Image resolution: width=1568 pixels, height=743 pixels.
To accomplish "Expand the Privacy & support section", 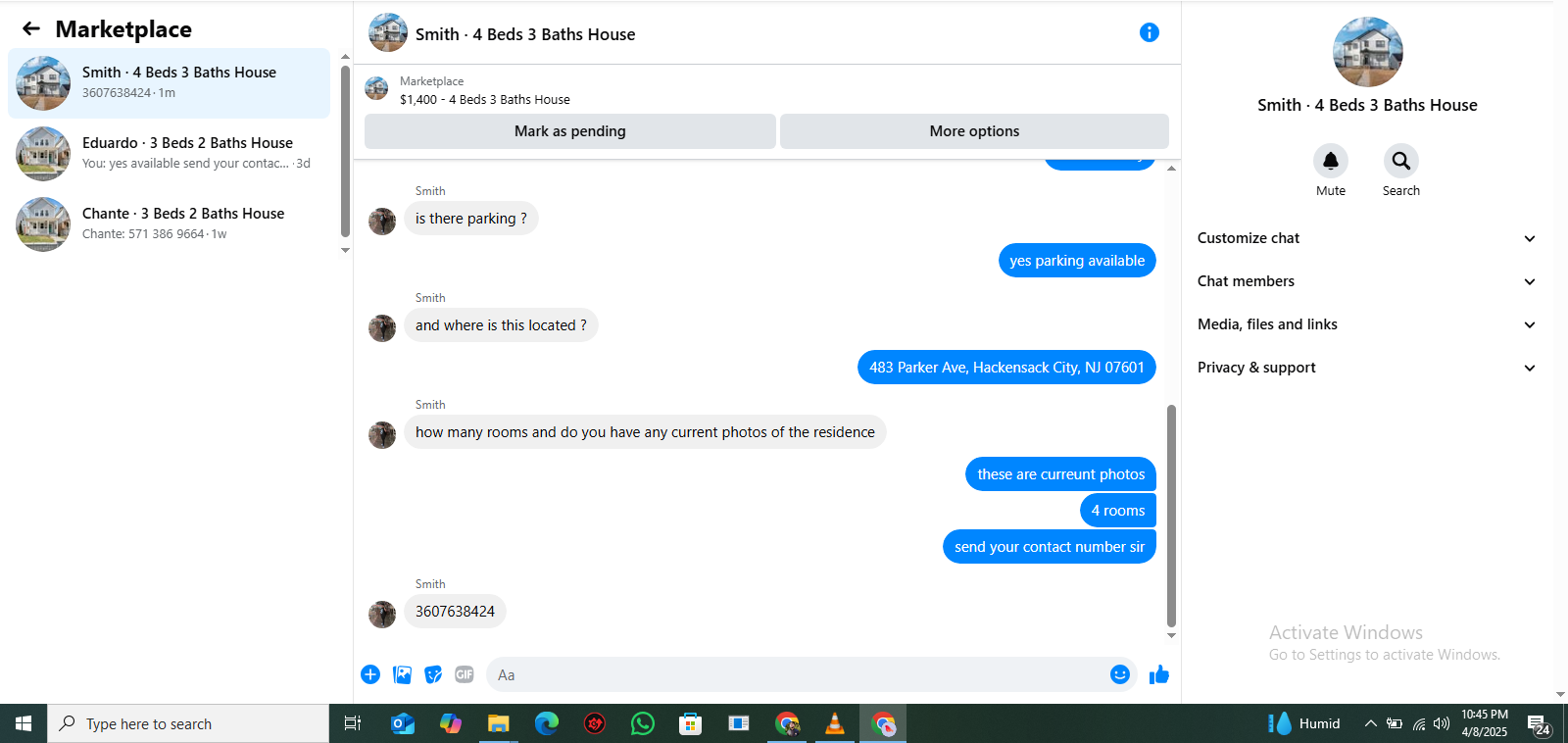I will [x=1366, y=368].
